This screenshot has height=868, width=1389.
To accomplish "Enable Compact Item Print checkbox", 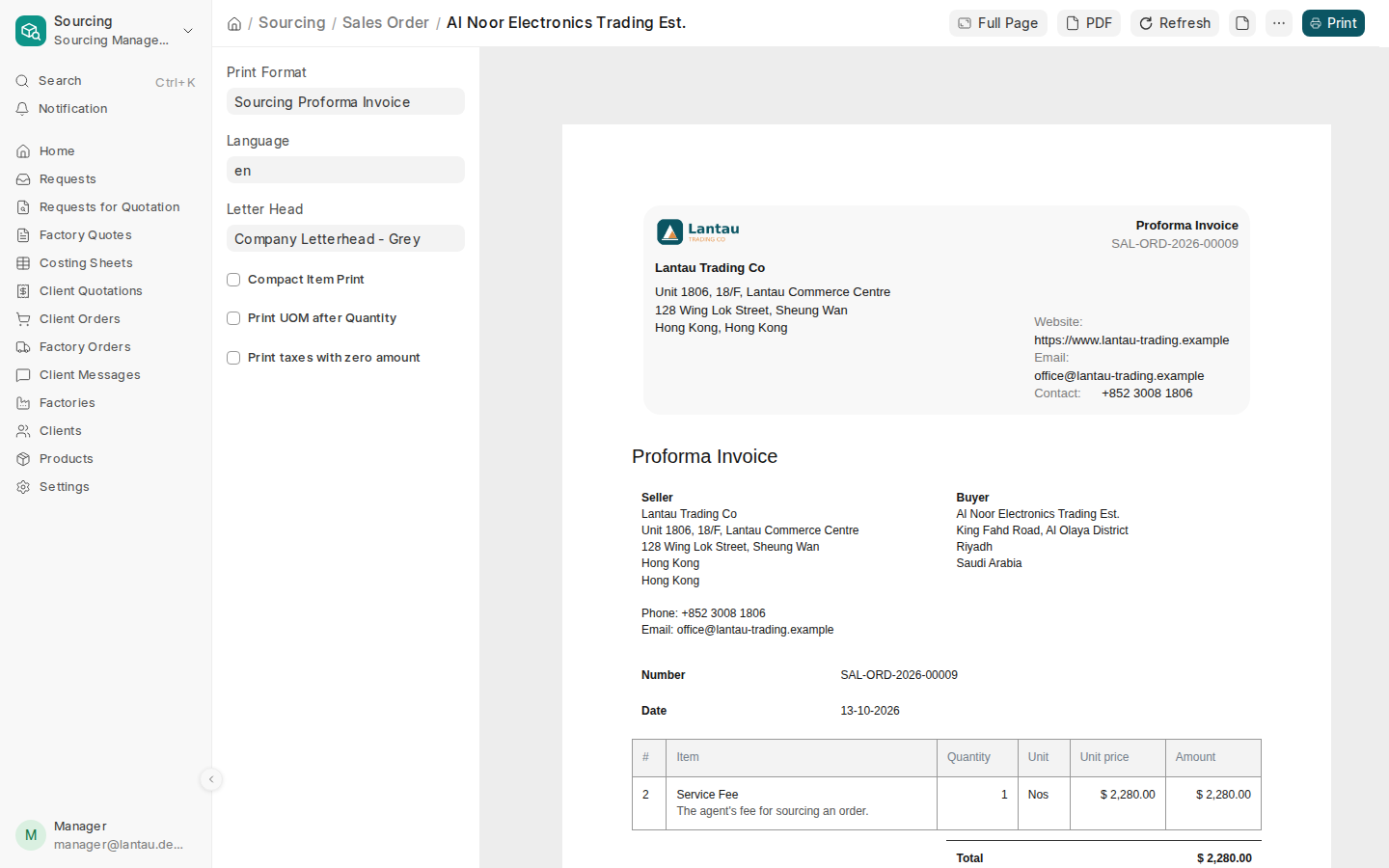I will (233, 280).
